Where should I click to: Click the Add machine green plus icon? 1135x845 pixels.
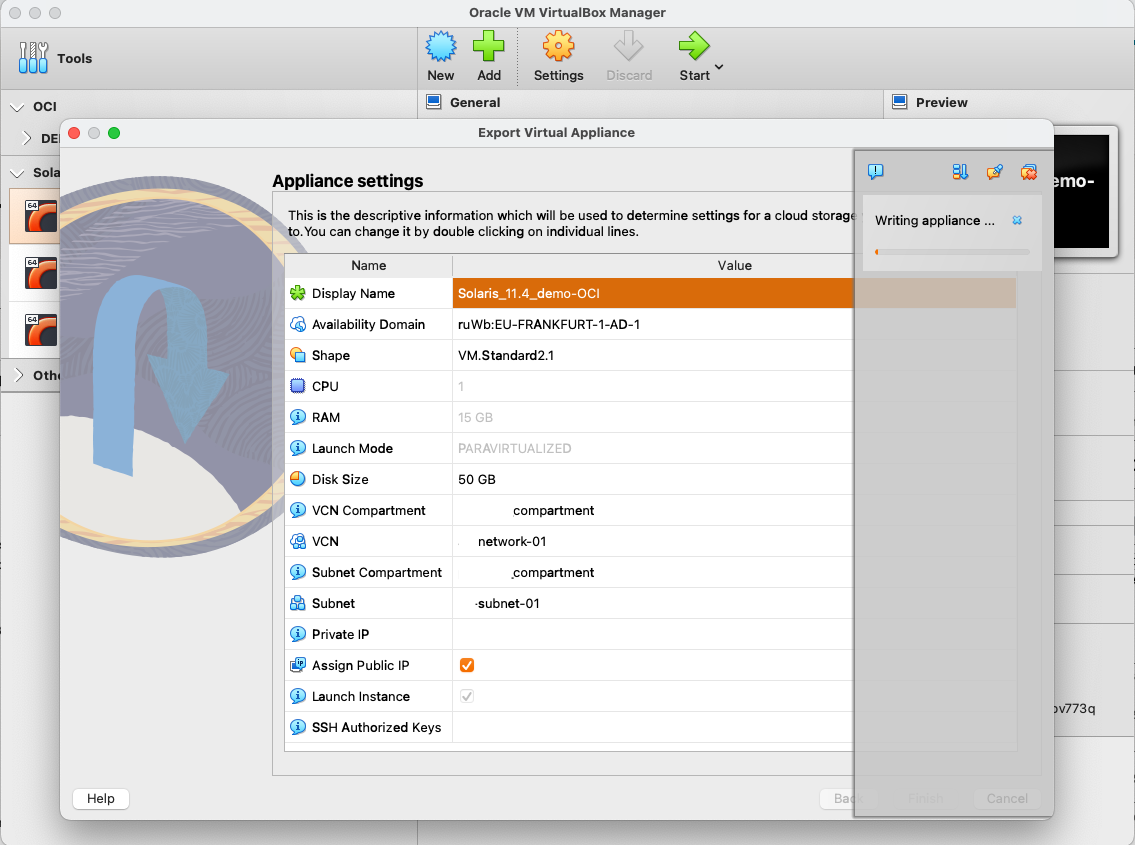coord(489,46)
